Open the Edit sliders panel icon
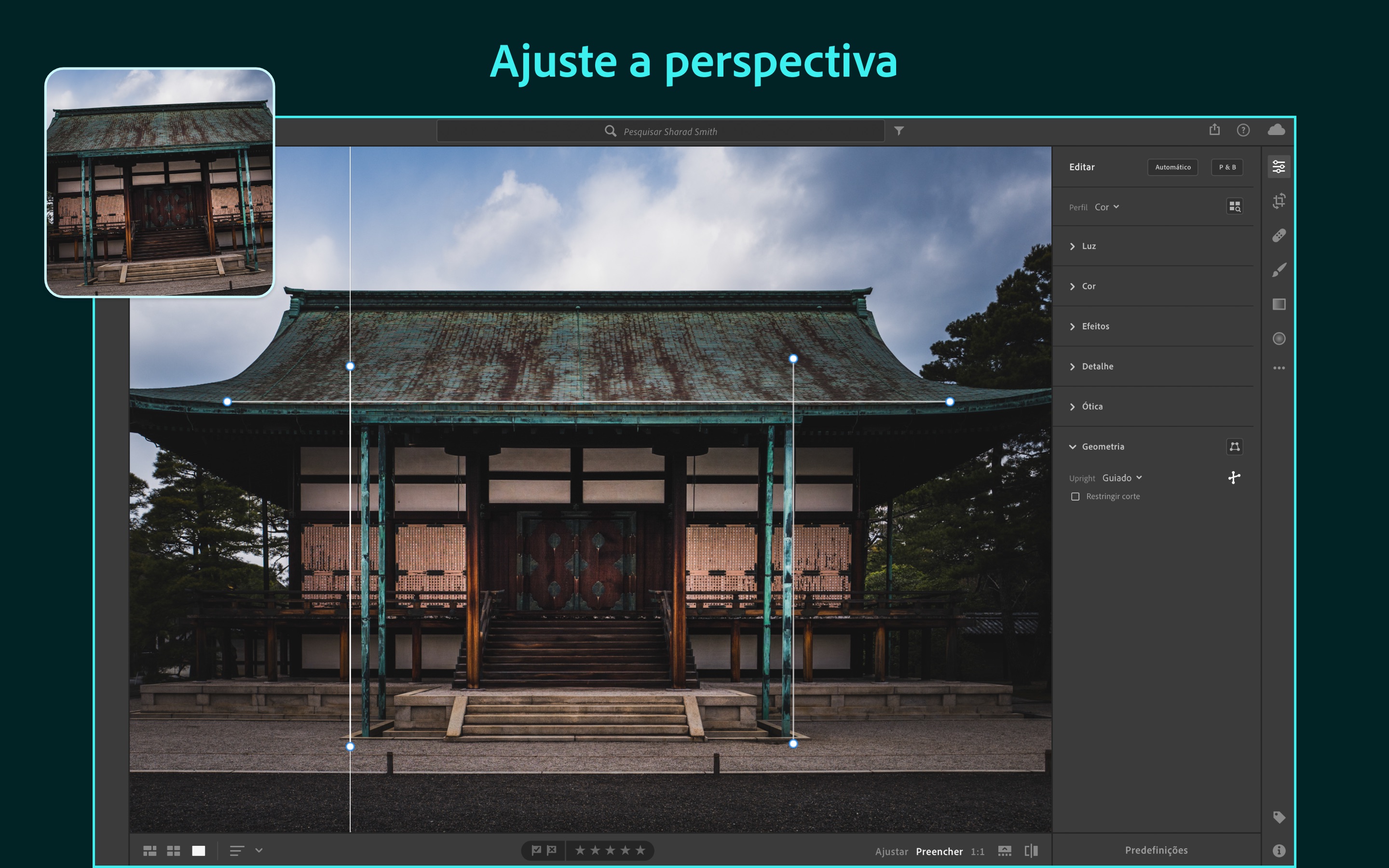Image resolution: width=1389 pixels, height=868 pixels. pyautogui.click(x=1278, y=167)
